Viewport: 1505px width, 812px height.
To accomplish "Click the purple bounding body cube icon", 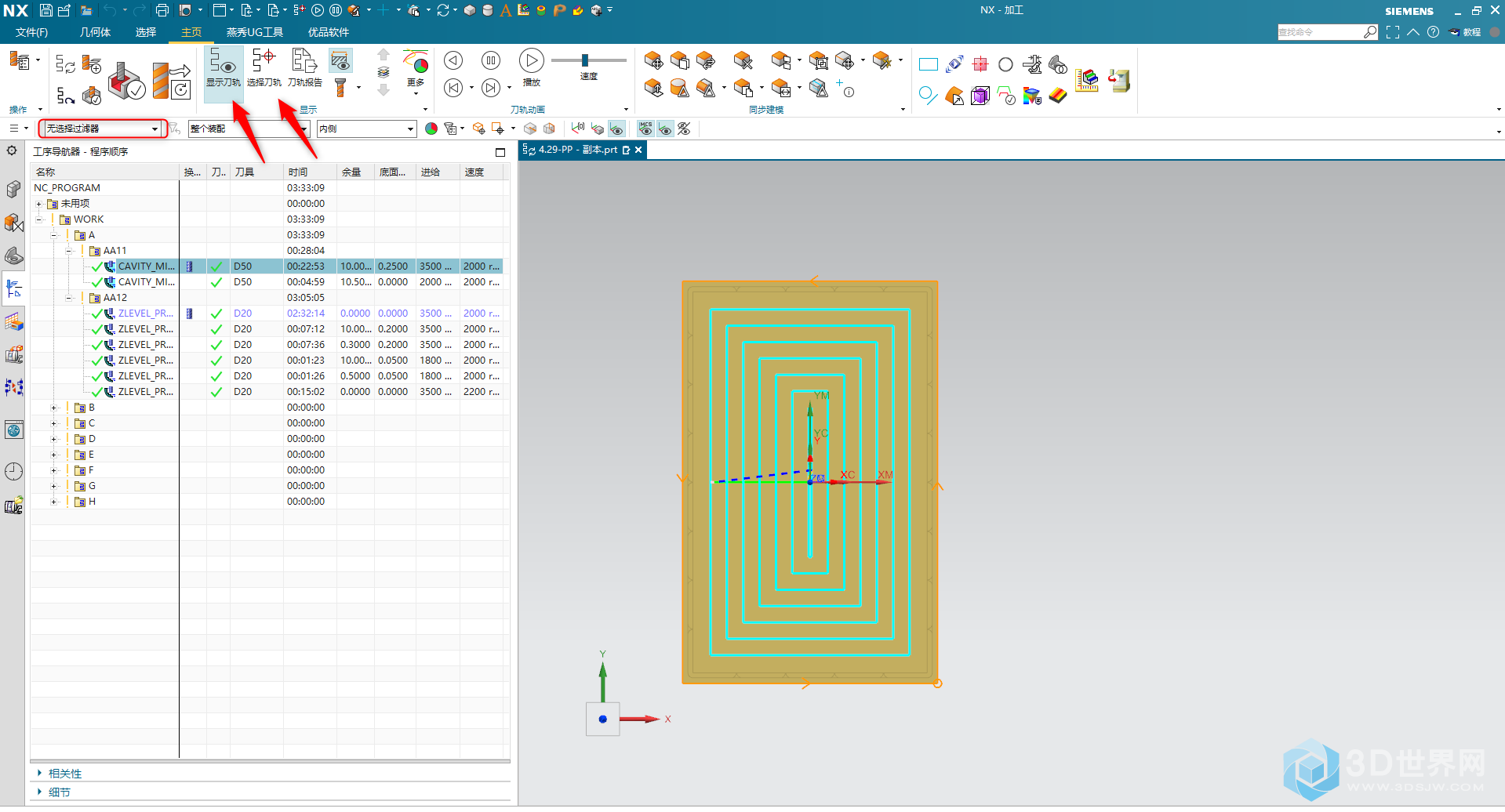I will 980,96.
